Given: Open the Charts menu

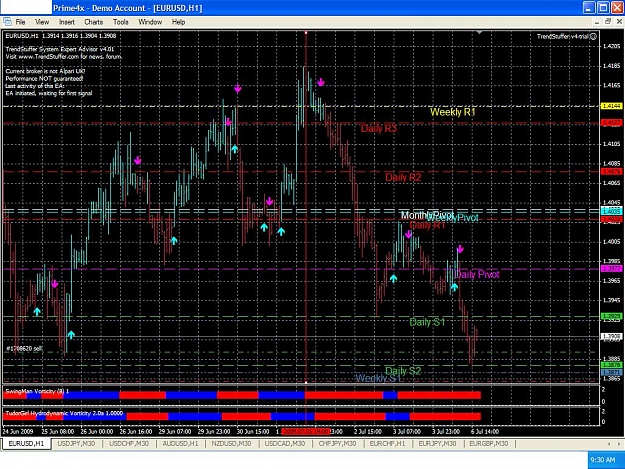Looking at the screenshot, I should point(94,22).
